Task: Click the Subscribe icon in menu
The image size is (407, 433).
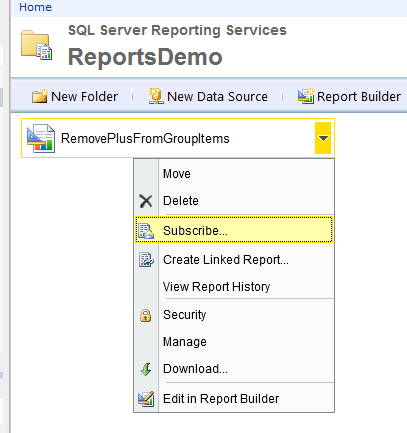Action: (146, 231)
